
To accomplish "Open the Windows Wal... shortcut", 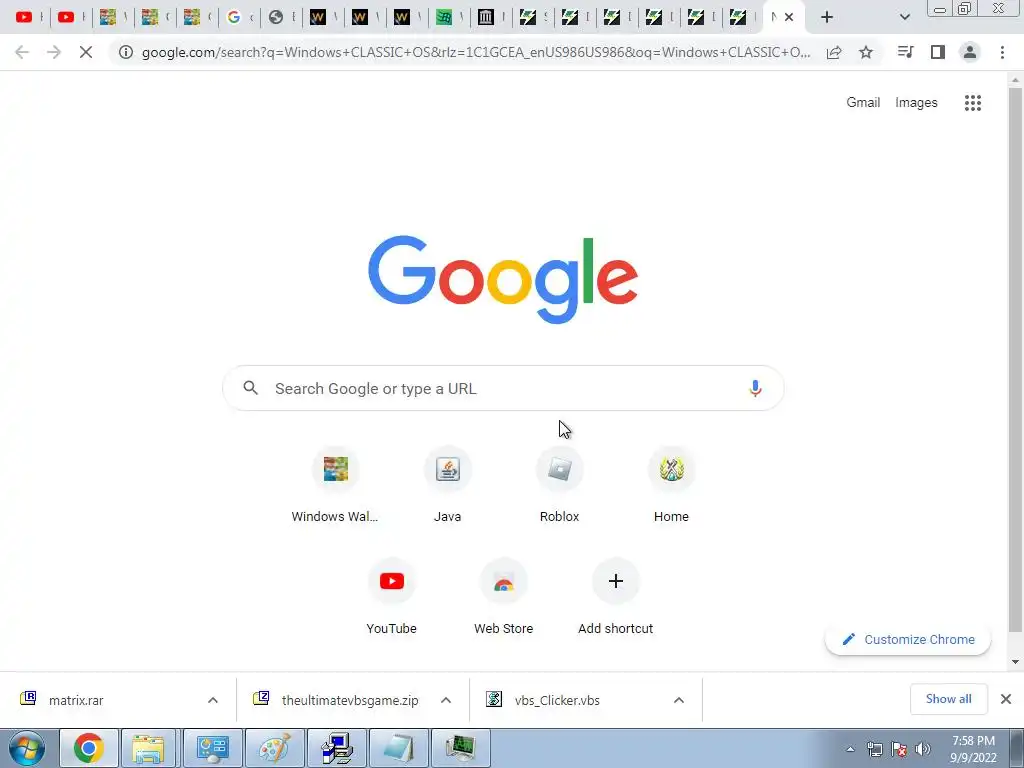I will click(335, 485).
